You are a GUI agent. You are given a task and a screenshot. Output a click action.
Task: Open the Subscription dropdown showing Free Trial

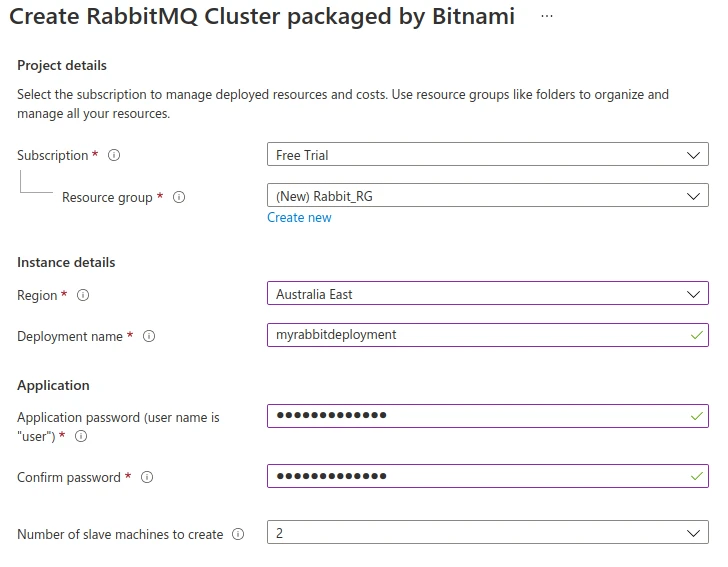pos(487,155)
